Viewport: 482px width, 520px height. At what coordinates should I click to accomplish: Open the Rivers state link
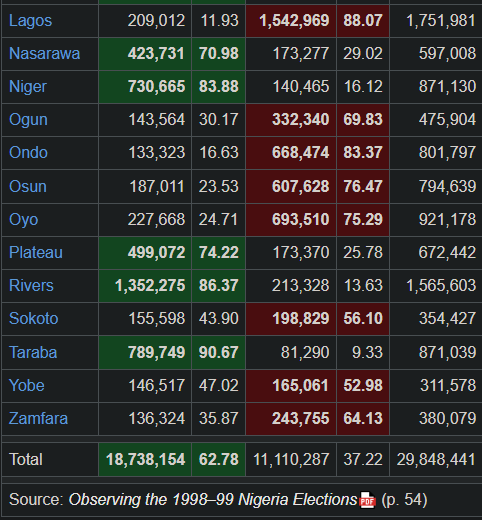pyautogui.click(x=31, y=286)
